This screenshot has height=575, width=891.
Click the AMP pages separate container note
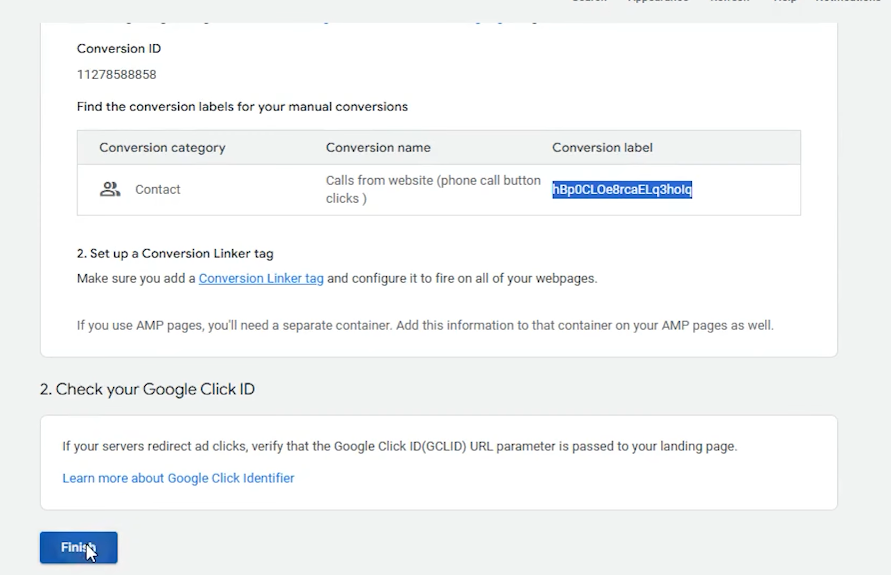(x=425, y=326)
